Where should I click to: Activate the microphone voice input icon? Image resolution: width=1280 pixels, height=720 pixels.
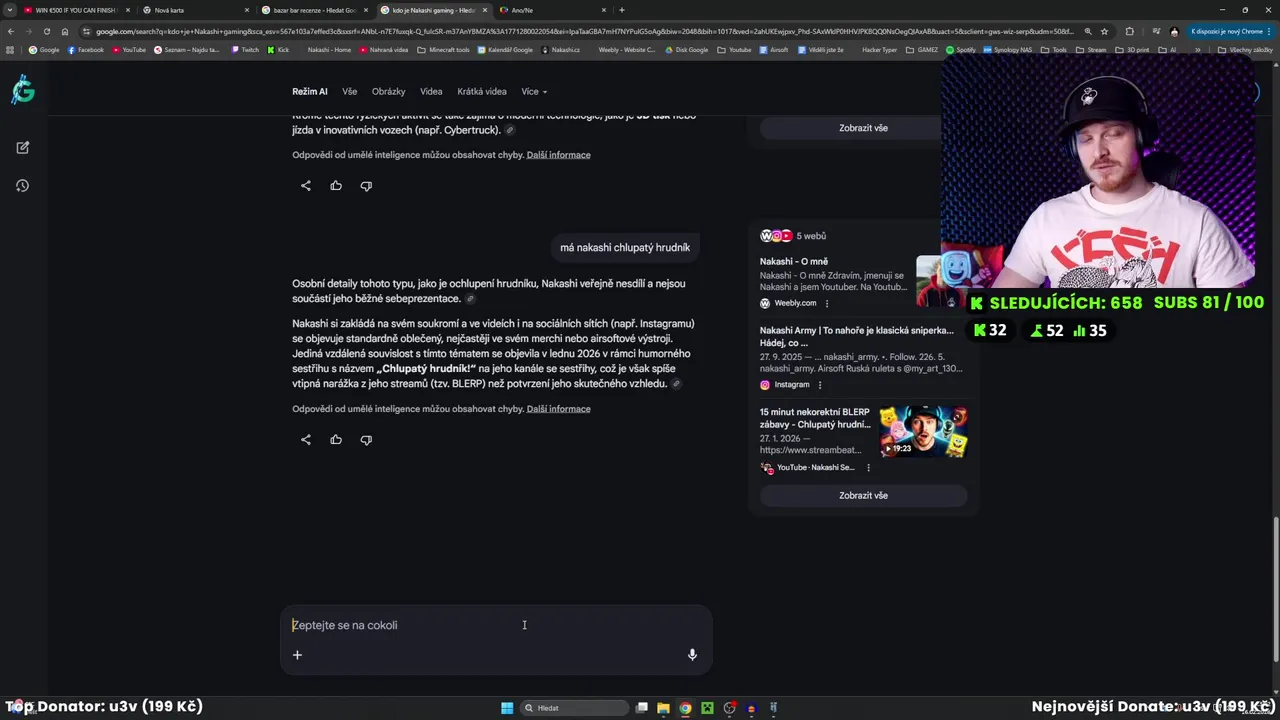[x=692, y=655]
